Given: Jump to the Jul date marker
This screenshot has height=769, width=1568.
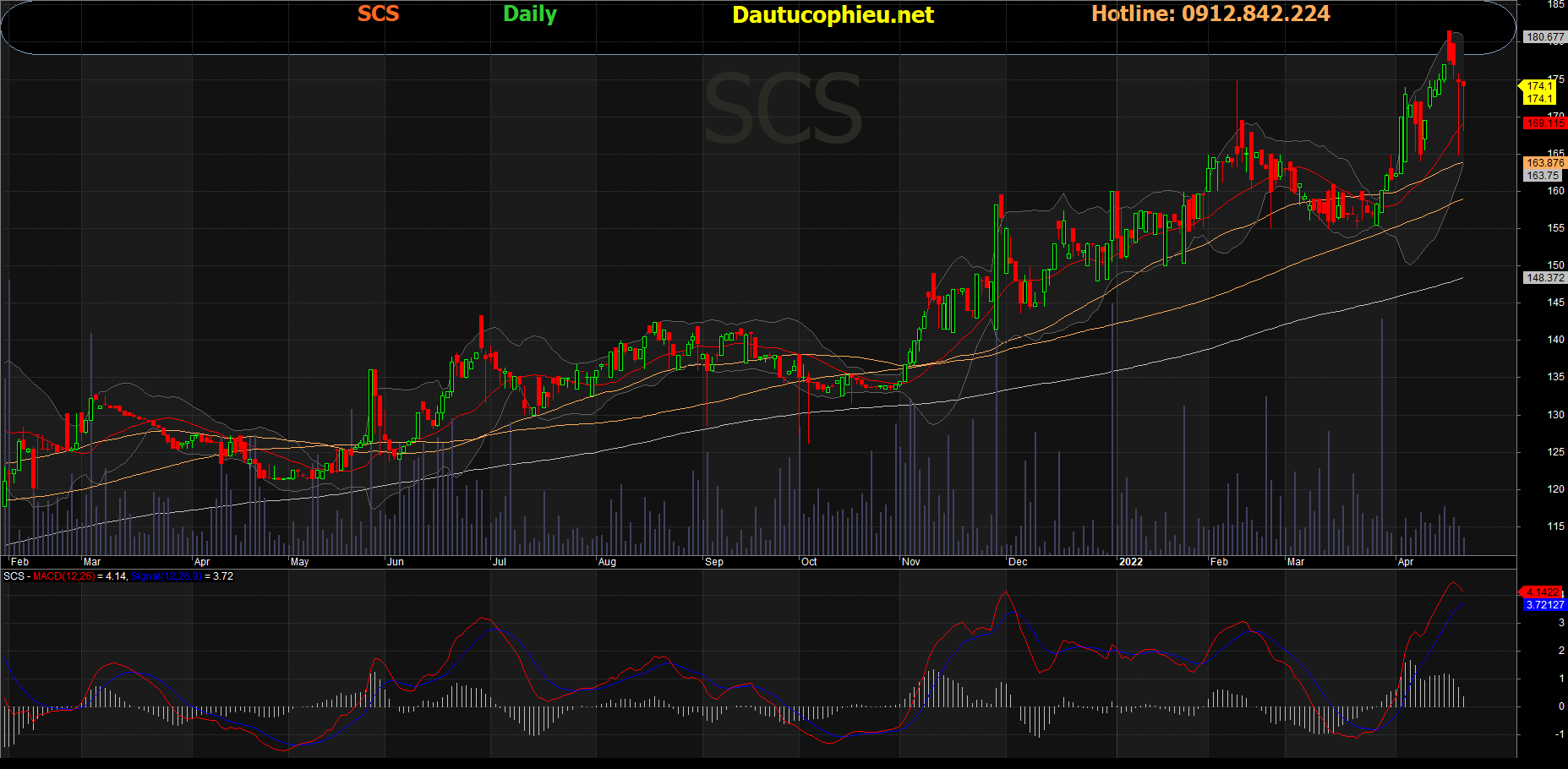Looking at the screenshot, I should (500, 562).
